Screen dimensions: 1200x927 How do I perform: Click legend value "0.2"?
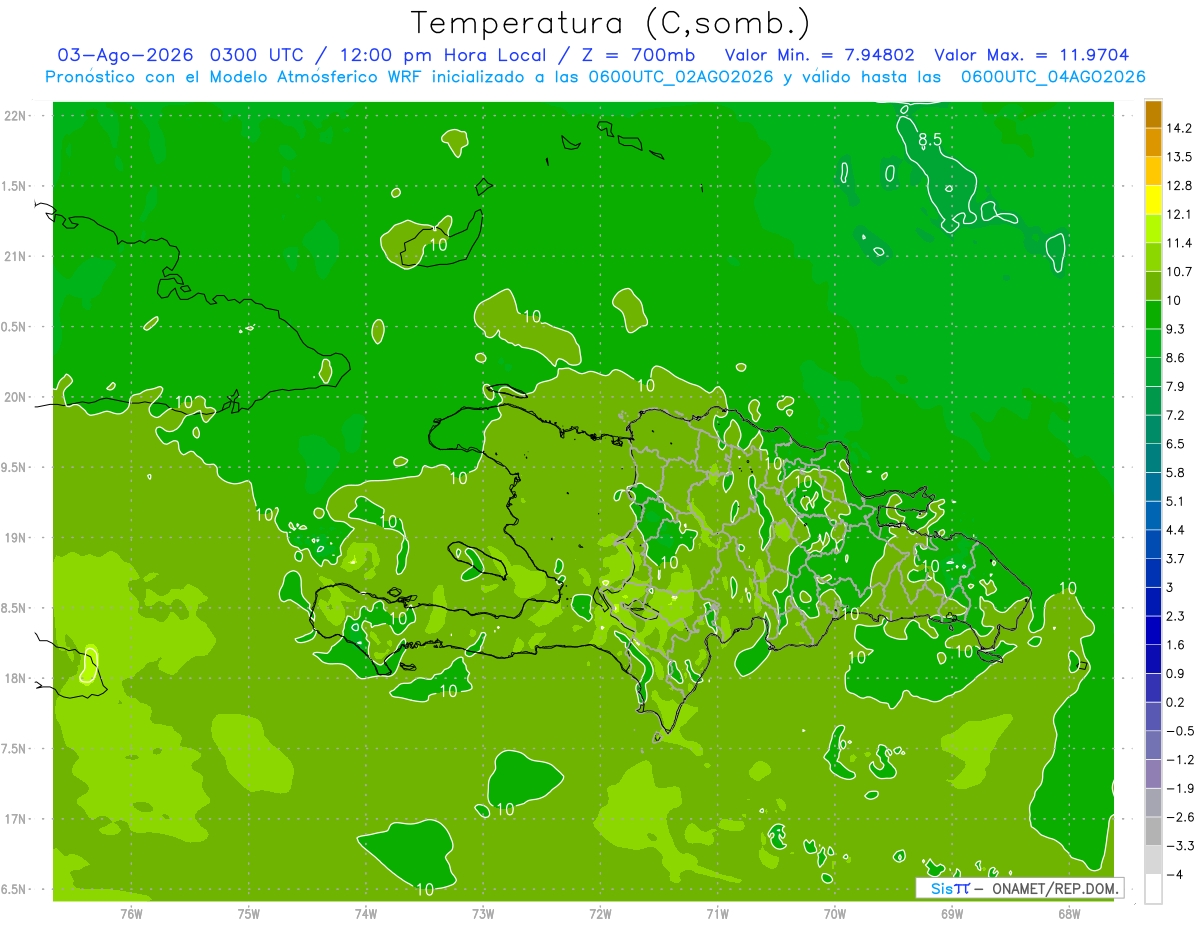click(x=1176, y=702)
